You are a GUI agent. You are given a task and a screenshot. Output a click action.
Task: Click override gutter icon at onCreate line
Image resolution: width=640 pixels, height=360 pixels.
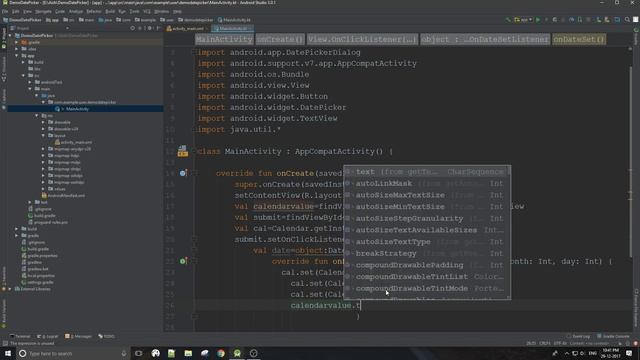[x=183, y=173]
